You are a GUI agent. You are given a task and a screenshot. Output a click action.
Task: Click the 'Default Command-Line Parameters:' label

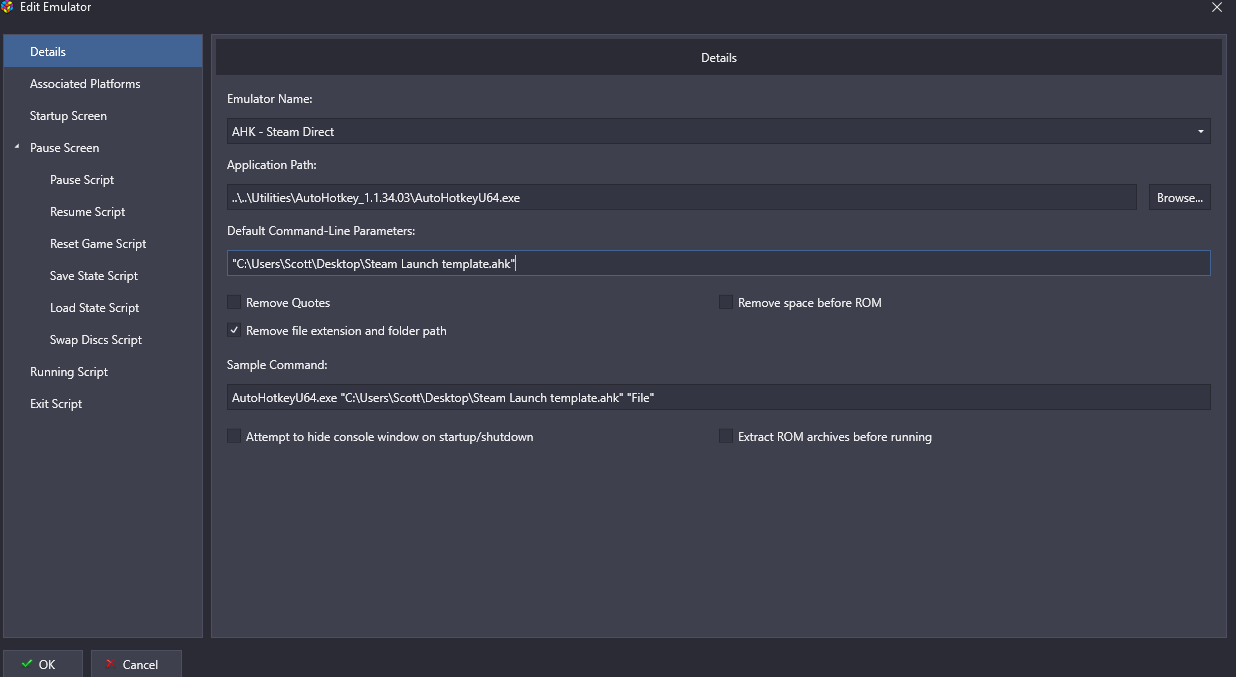click(x=321, y=230)
